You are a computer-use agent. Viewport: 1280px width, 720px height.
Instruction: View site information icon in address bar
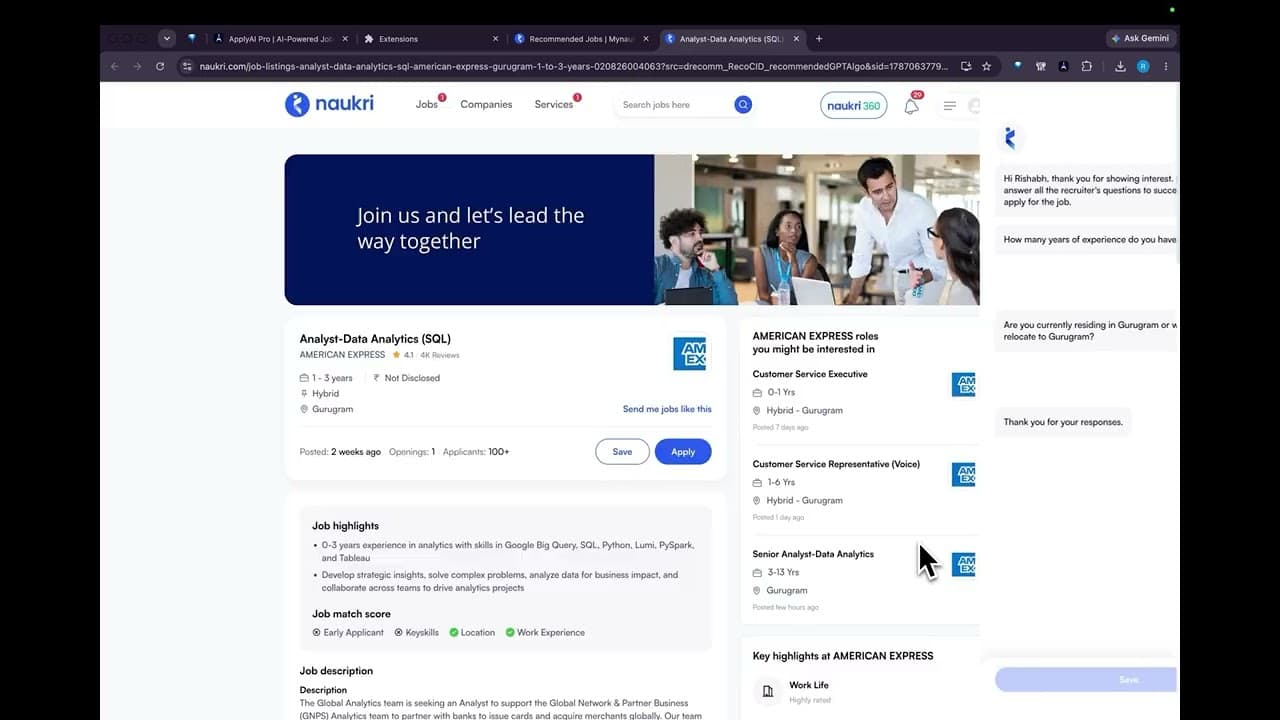pyautogui.click(x=186, y=66)
